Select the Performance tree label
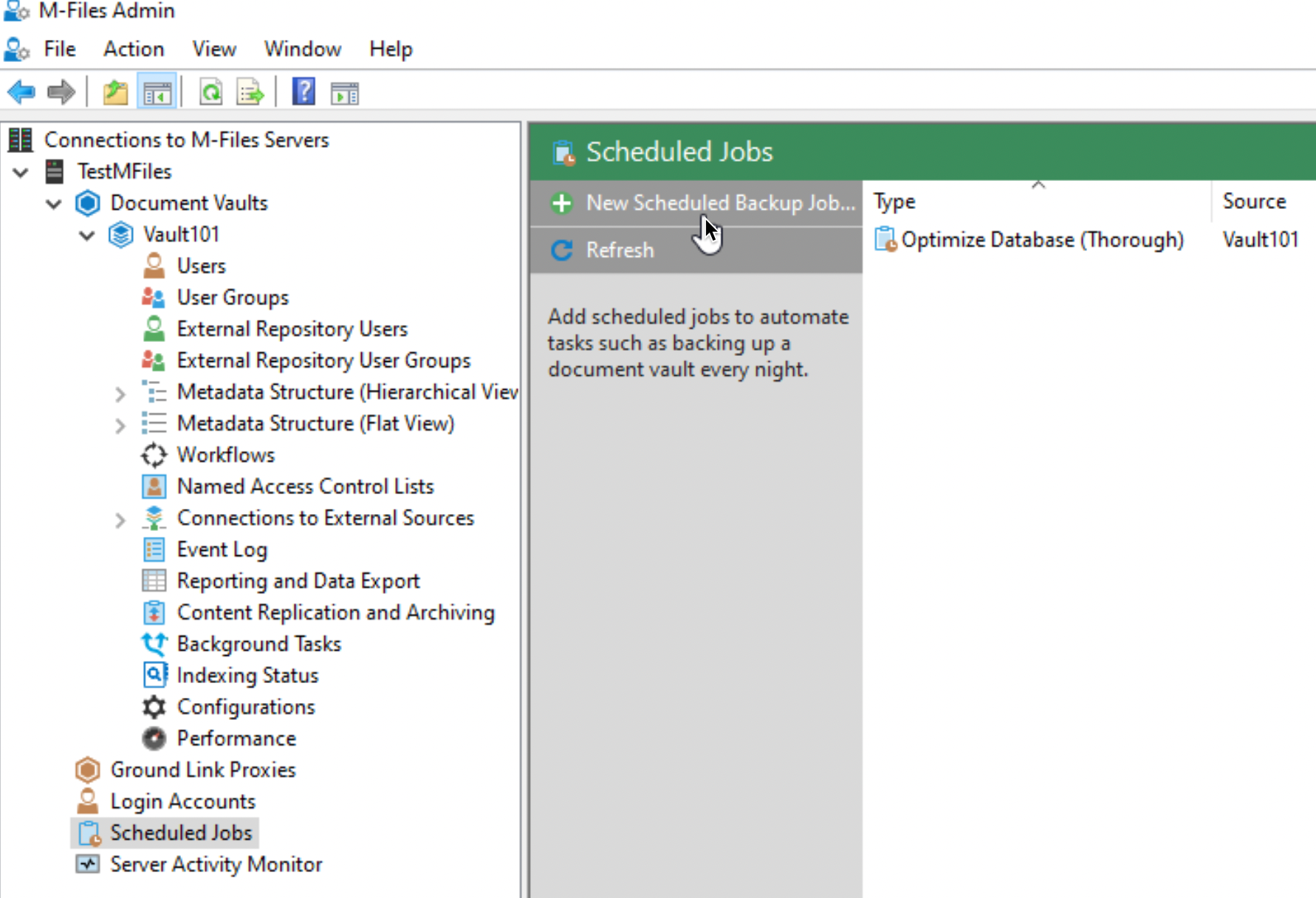This screenshot has height=898, width=1316. [236, 738]
